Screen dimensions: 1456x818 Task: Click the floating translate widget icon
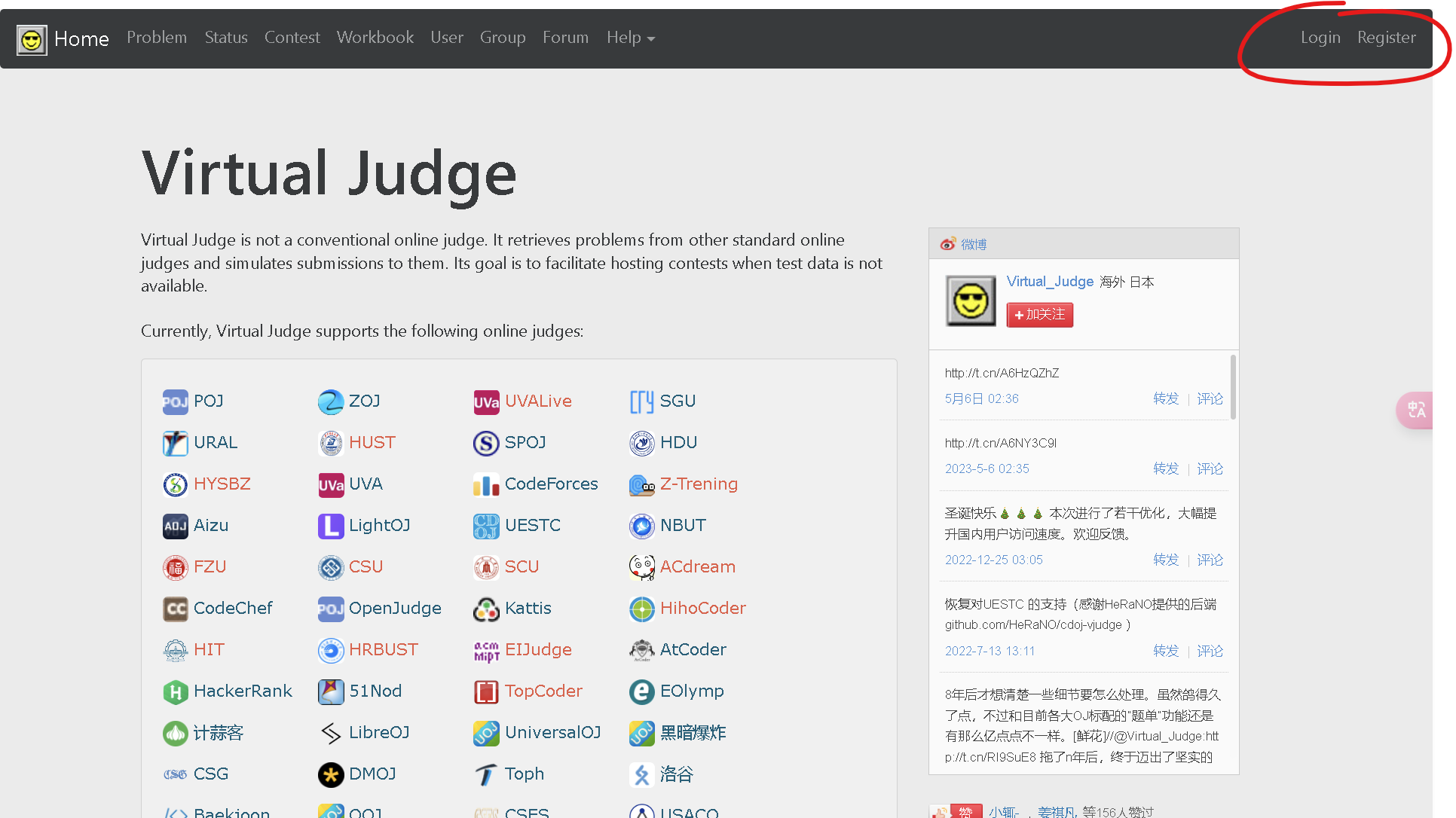pyautogui.click(x=1416, y=410)
